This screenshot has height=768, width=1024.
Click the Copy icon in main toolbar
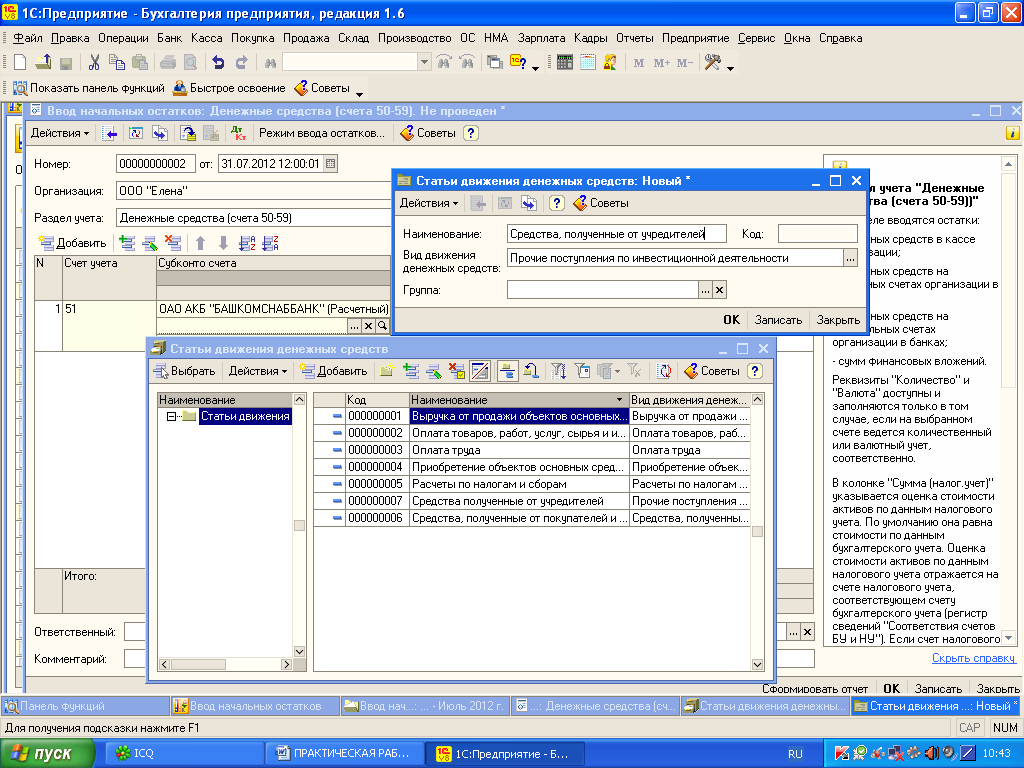[x=117, y=63]
